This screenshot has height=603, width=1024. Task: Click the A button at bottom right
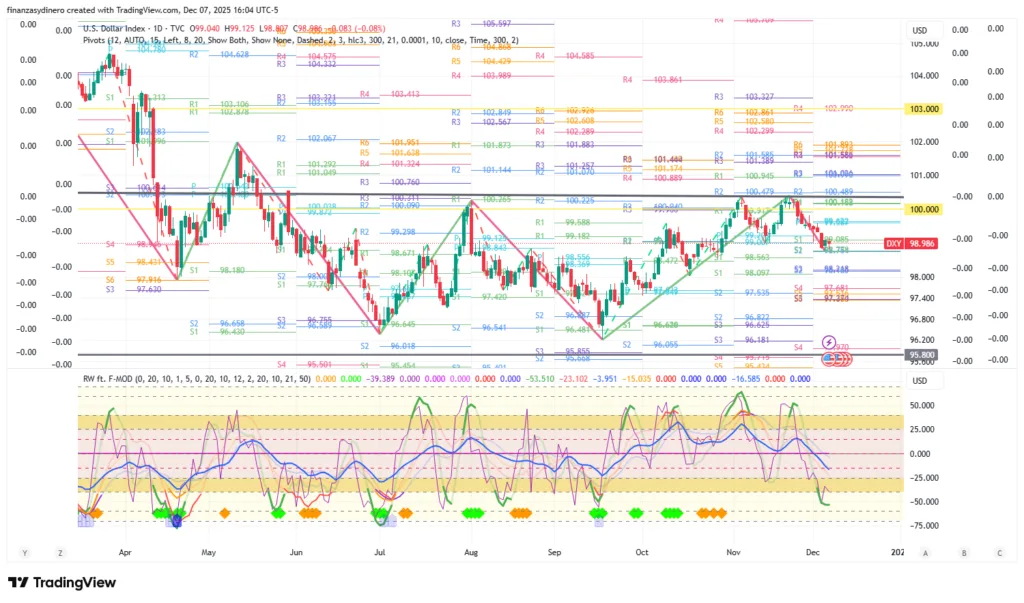926,552
